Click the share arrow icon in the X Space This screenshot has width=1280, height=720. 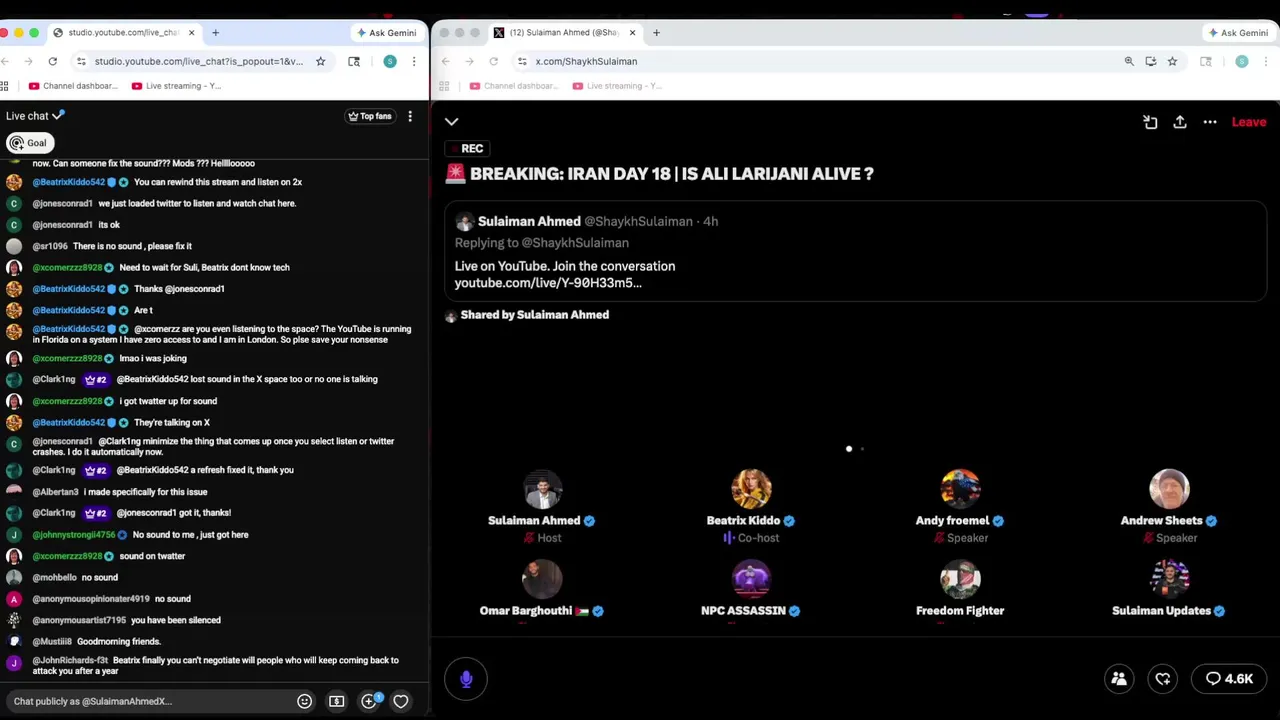point(1180,122)
